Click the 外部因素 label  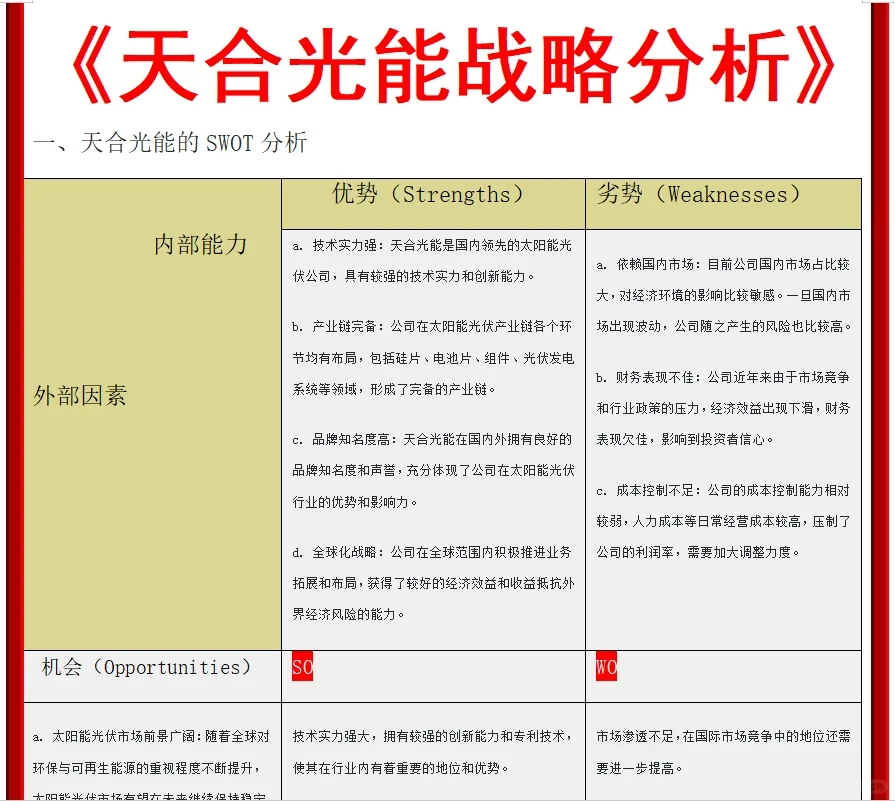pos(80,395)
